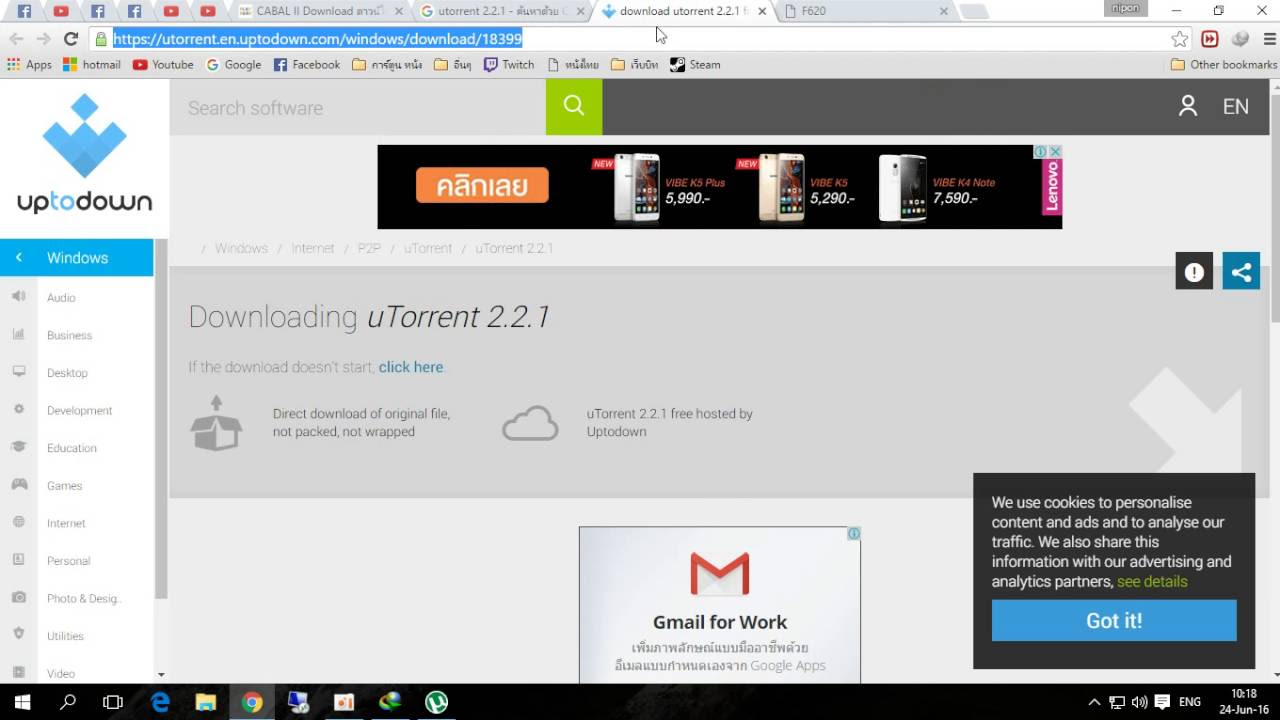Click the green search magnifier button
Viewport: 1280px width, 720px height.
pos(574,106)
